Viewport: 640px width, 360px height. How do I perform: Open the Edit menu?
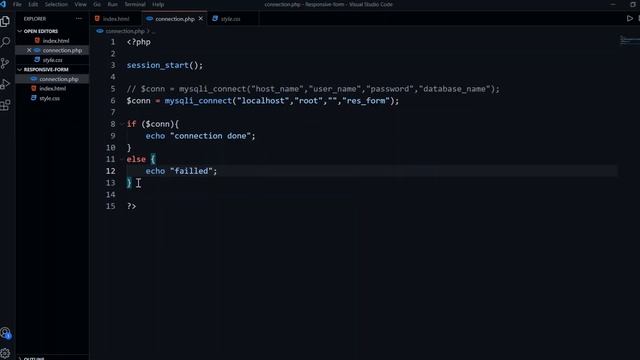tap(33, 4)
